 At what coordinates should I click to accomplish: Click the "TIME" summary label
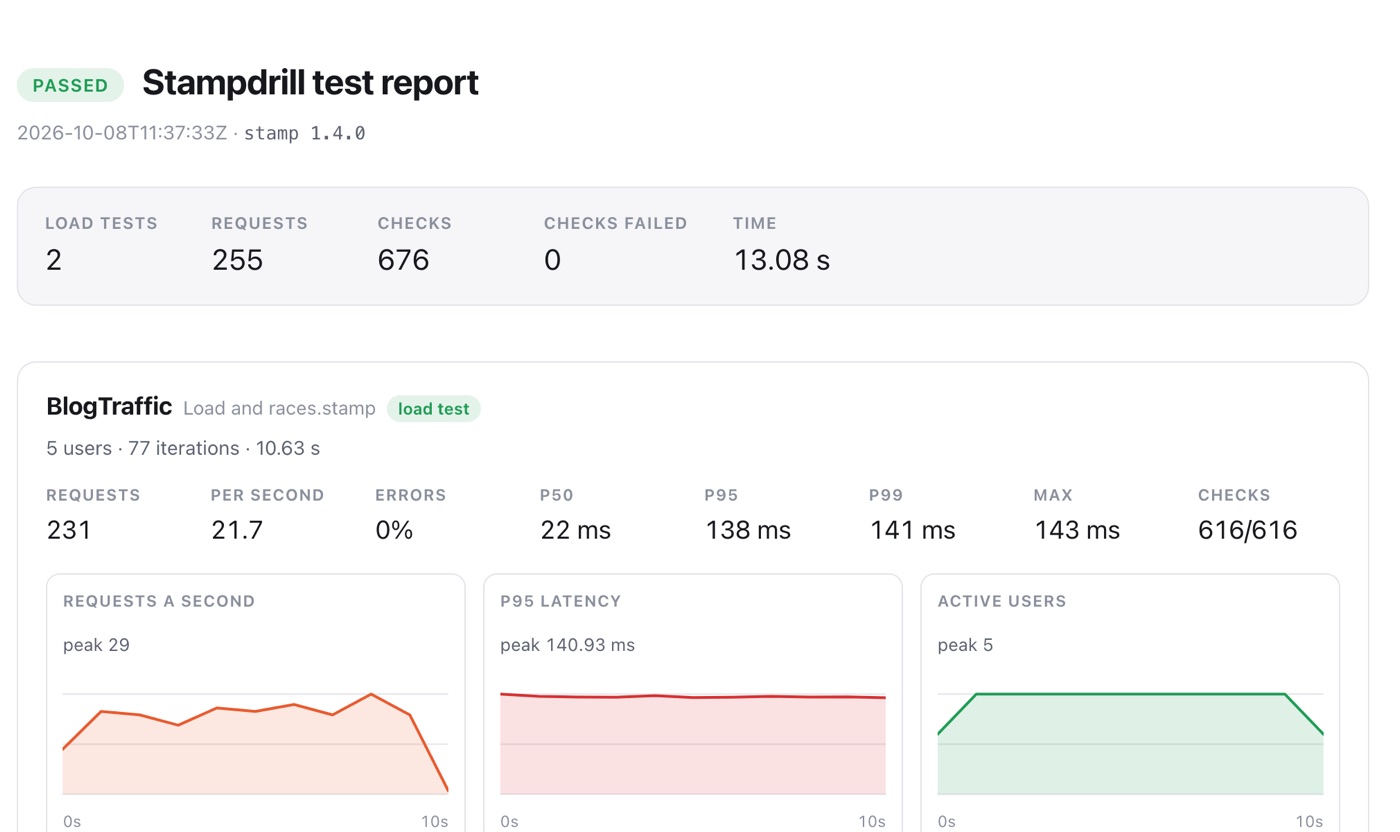click(755, 223)
